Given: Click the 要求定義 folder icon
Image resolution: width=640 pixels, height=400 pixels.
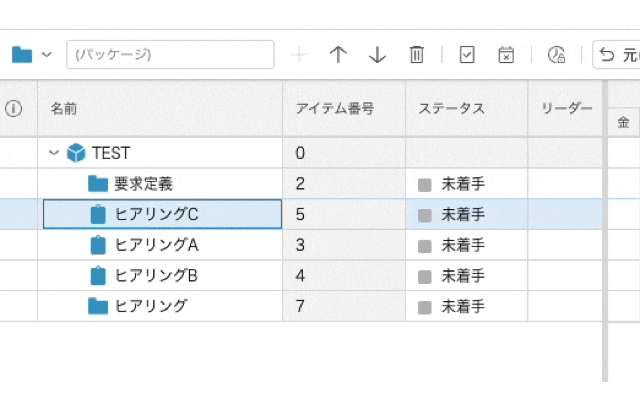Looking at the screenshot, I should (x=98, y=184).
